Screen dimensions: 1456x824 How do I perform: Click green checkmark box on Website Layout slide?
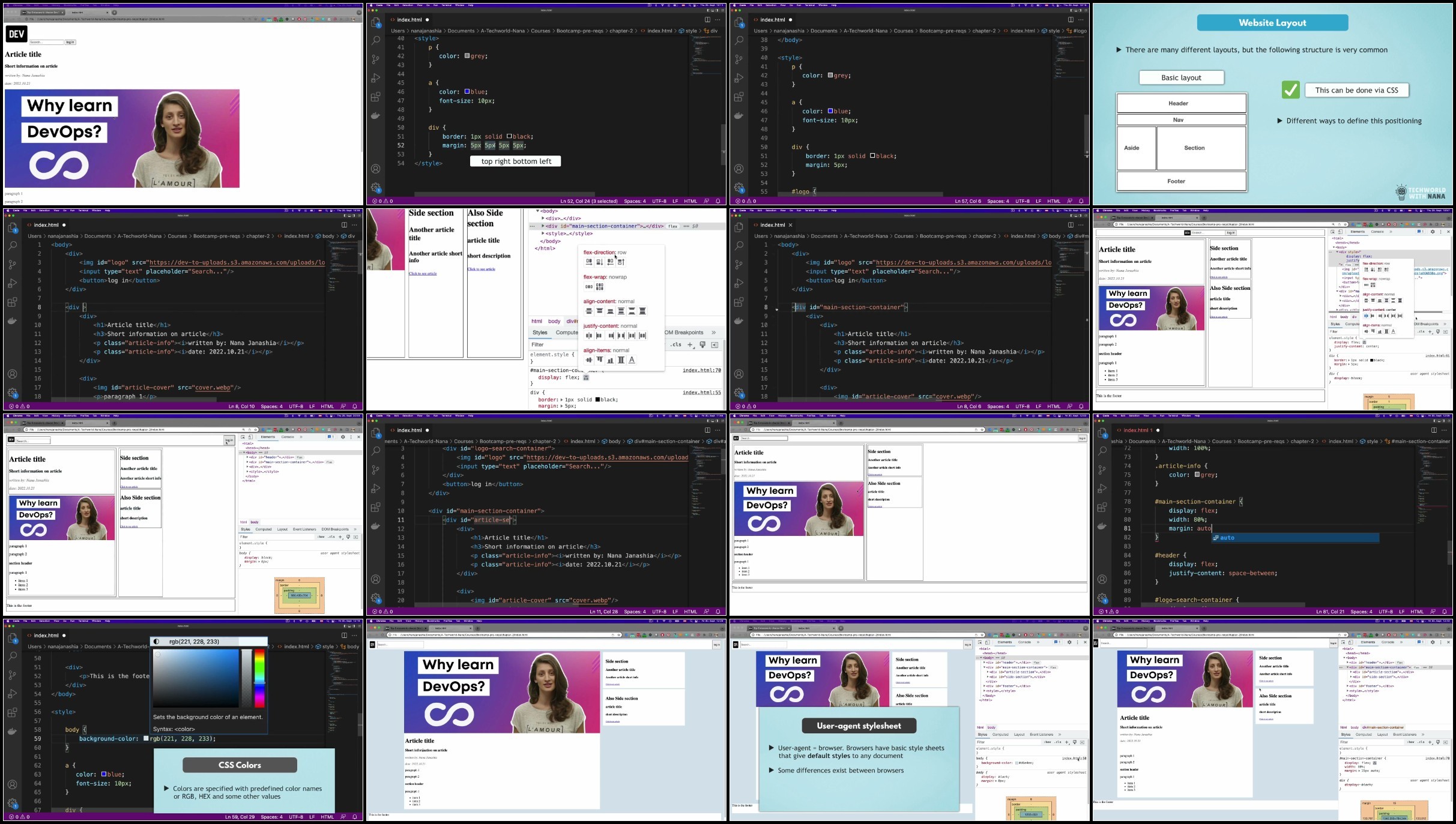point(1290,90)
